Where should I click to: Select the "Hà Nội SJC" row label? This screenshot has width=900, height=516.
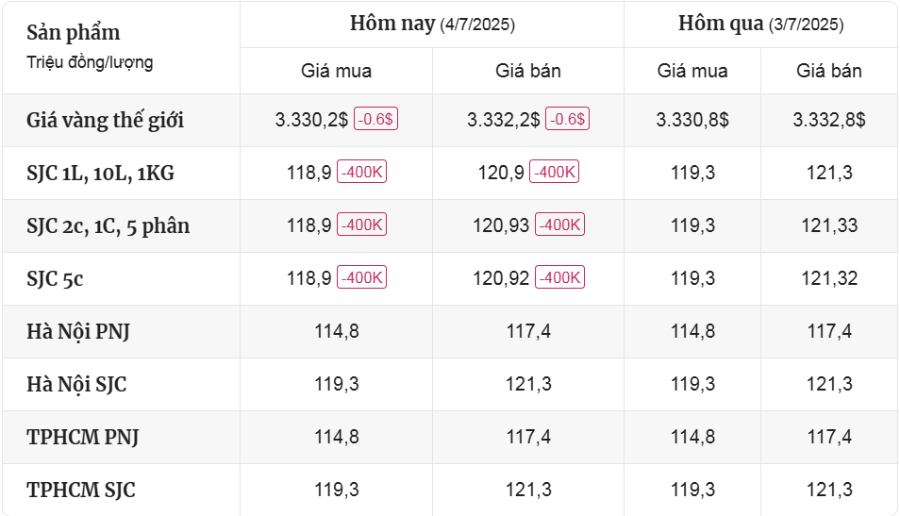pos(77,385)
